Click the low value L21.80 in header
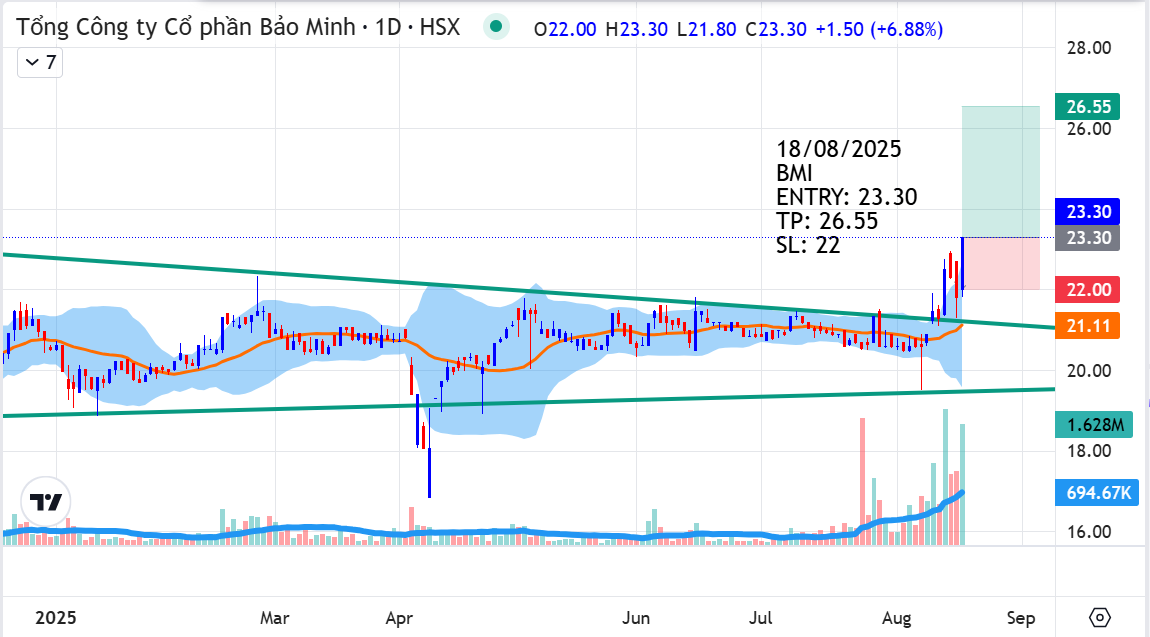Image resolution: width=1150 pixels, height=637 pixels. pos(706,29)
